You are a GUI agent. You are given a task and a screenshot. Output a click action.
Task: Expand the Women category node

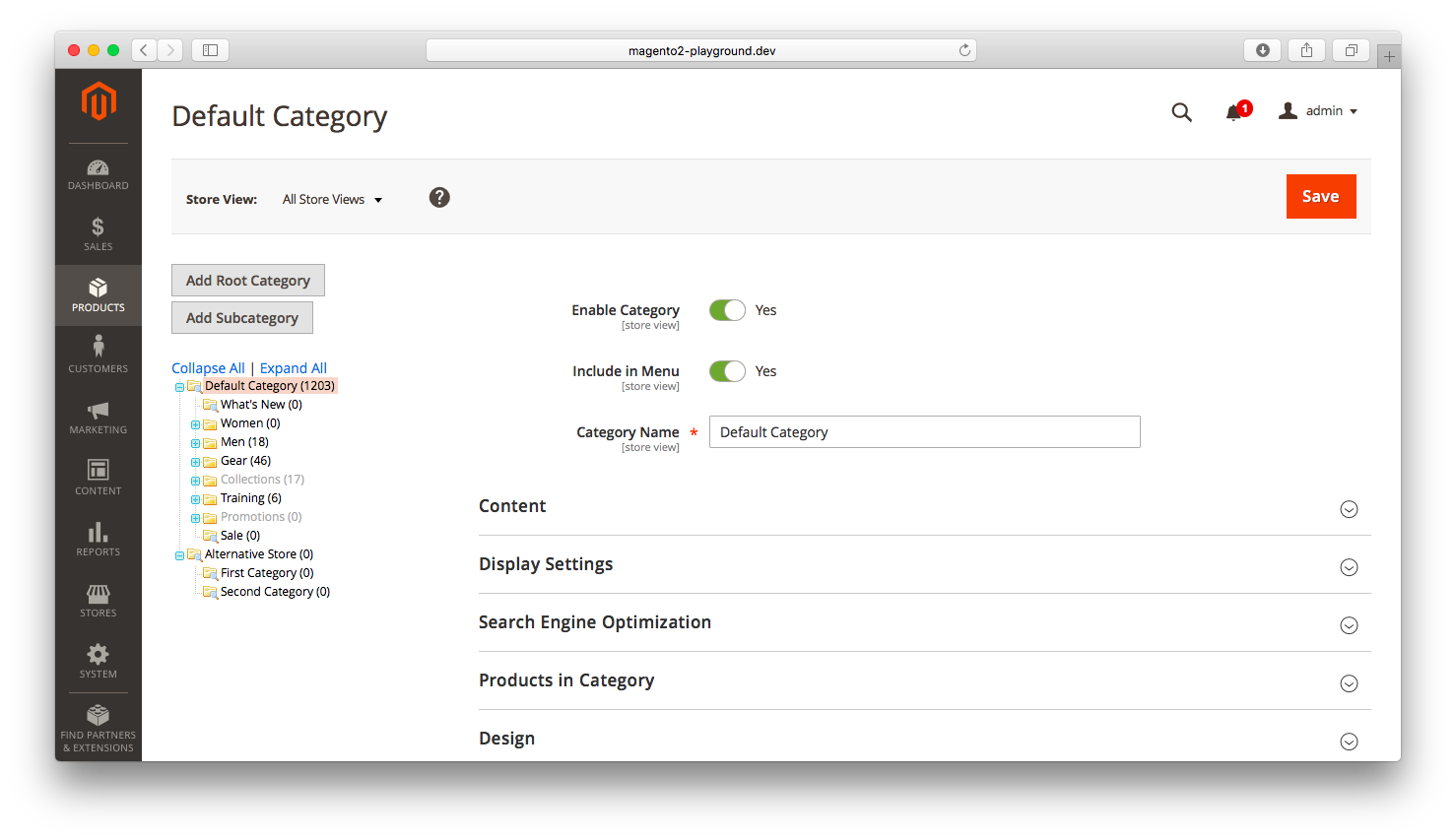196,422
